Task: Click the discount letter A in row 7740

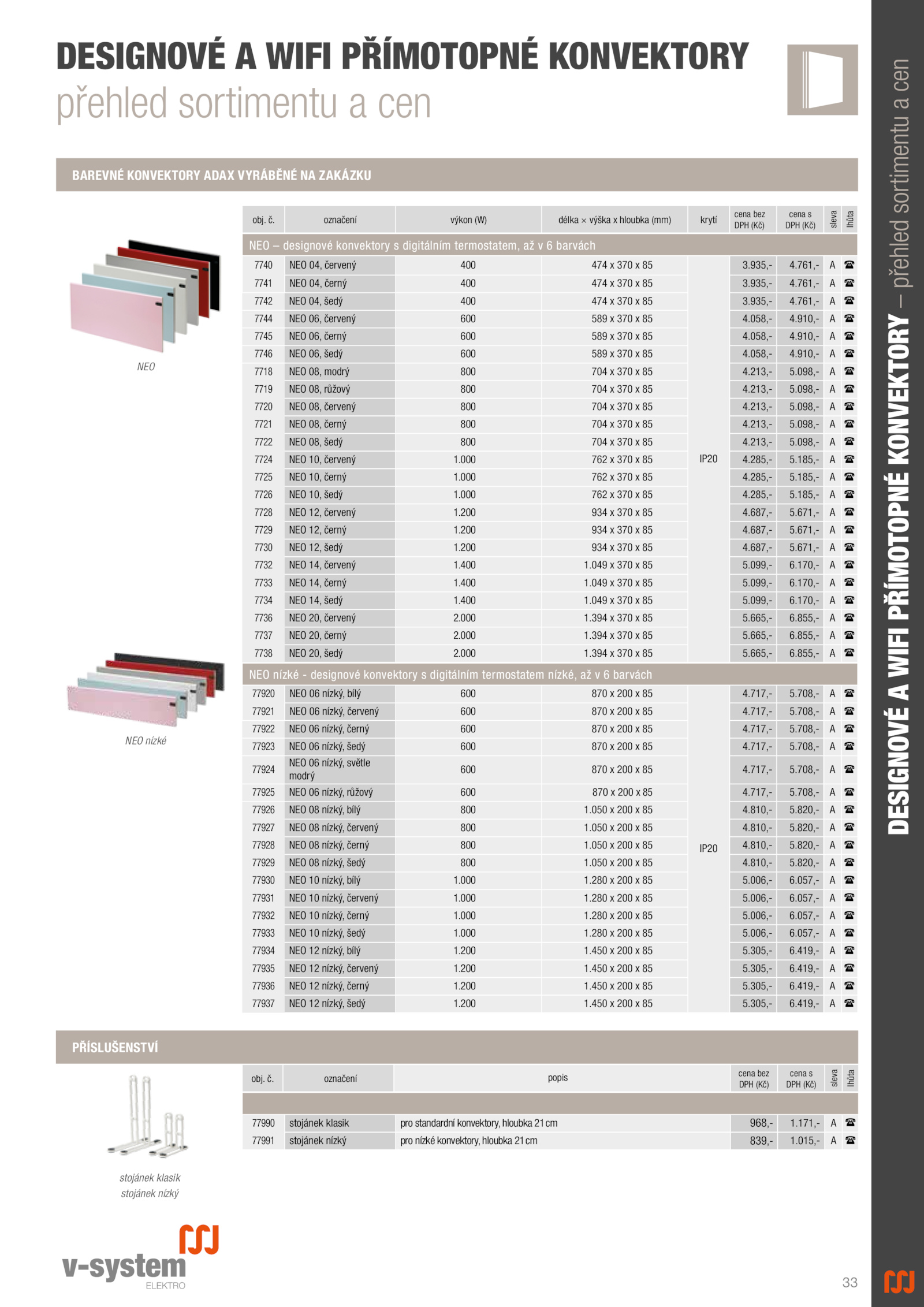Action: 832,265
